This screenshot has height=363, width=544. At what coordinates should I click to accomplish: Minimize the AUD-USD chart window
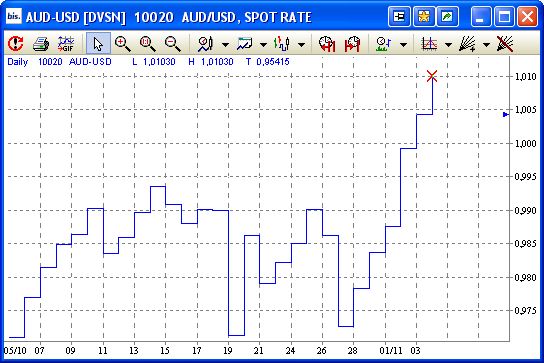(480, 16)
